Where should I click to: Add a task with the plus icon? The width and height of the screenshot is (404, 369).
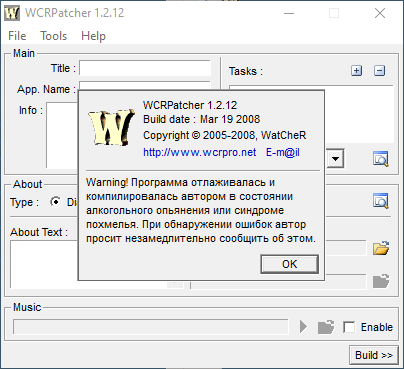[x=356, y=71]
